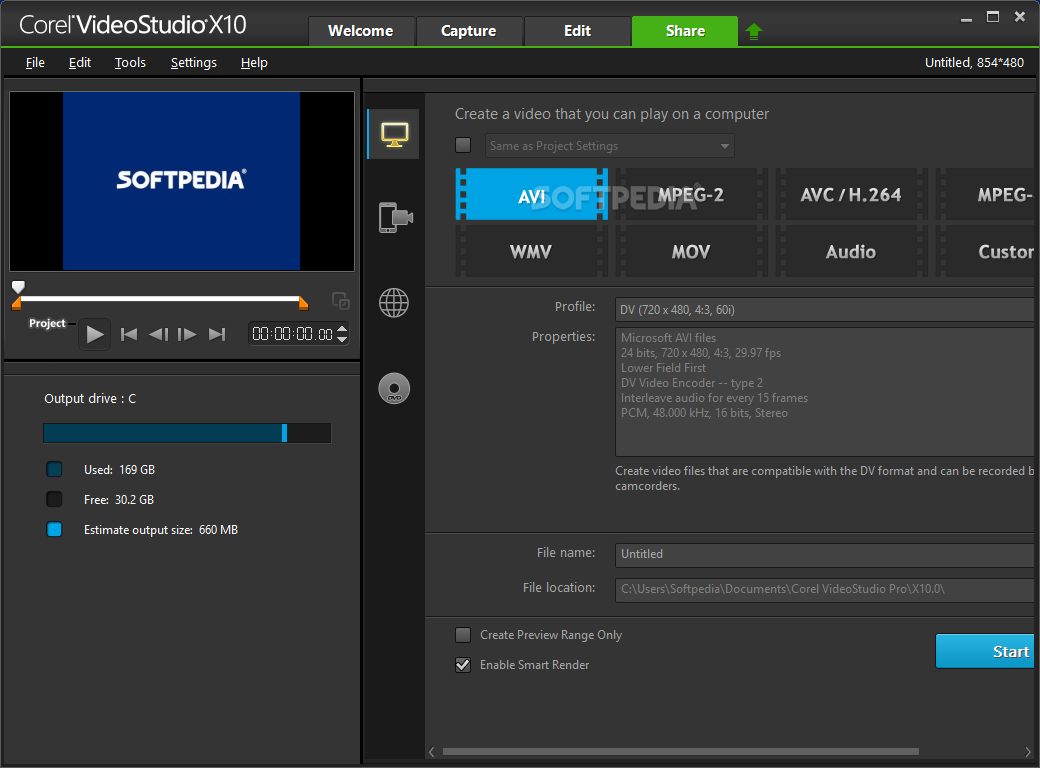Step back one frame
This screenshot has width=1040, height=768.
click(159, 334)
